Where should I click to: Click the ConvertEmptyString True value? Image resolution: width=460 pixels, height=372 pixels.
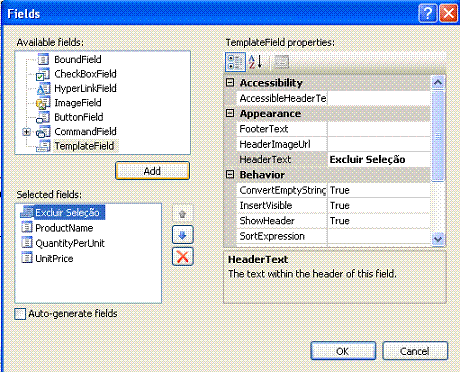pos(379,190)
